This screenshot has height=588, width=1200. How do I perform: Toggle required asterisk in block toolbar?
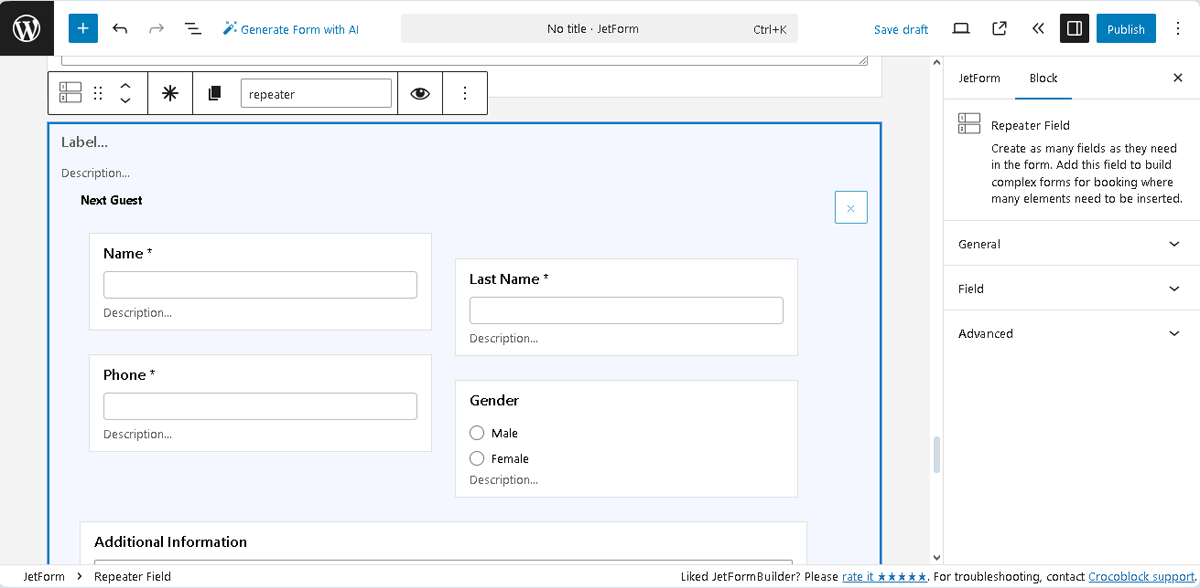coord(170,93)
